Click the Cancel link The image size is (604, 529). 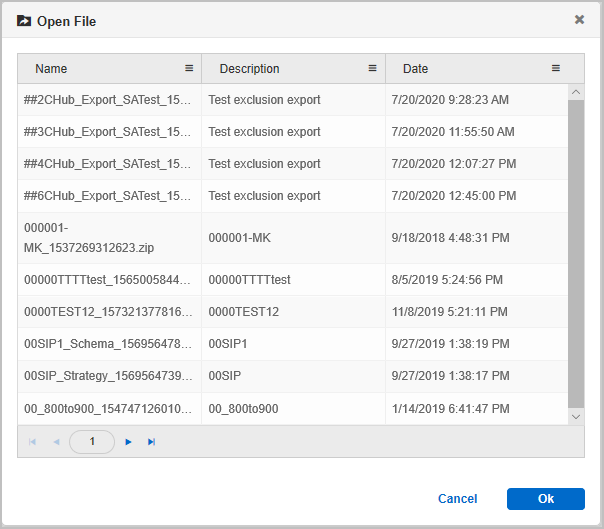(457, 499)
